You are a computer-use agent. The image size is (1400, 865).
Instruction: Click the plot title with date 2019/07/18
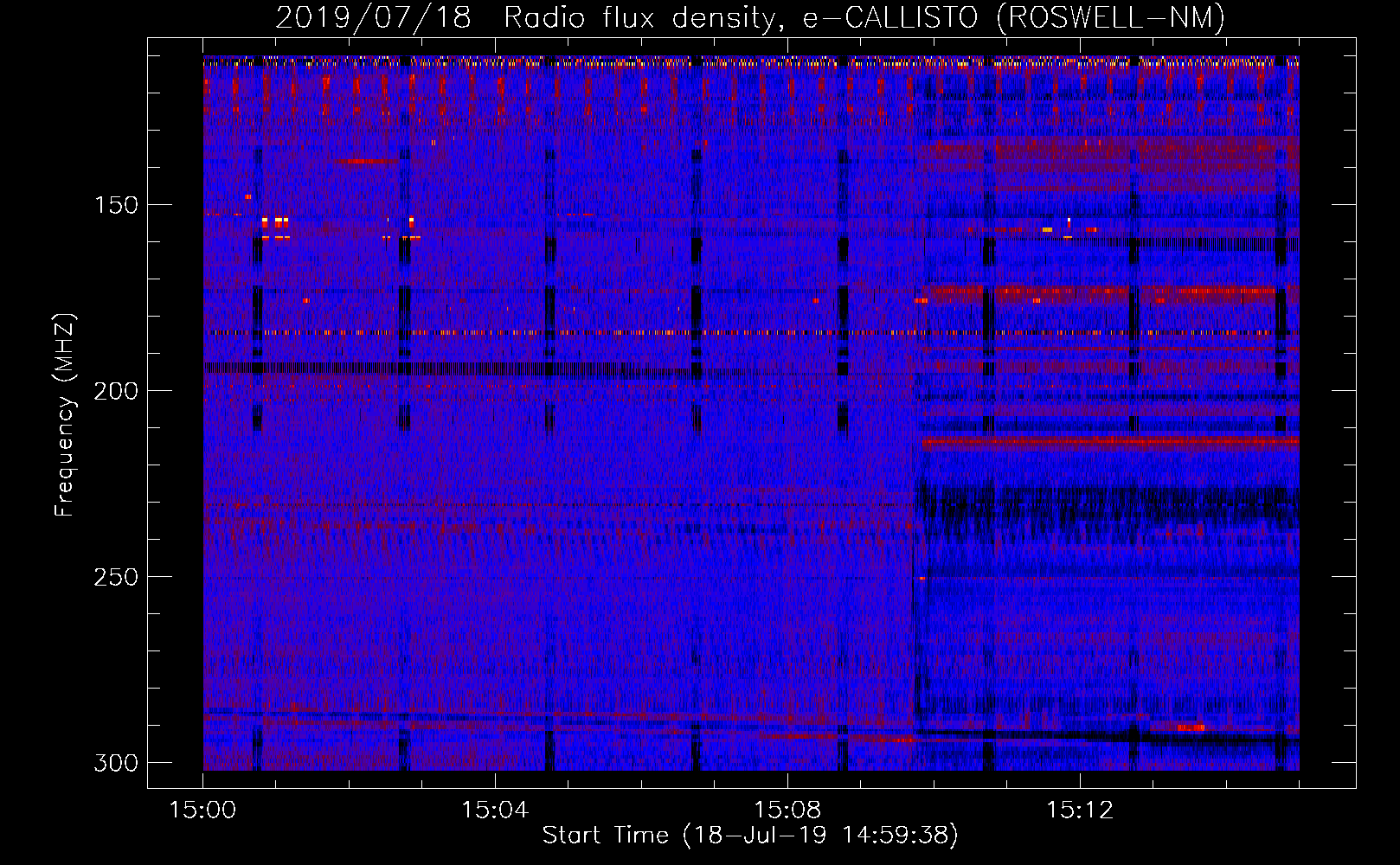click(x=750, y=17)
